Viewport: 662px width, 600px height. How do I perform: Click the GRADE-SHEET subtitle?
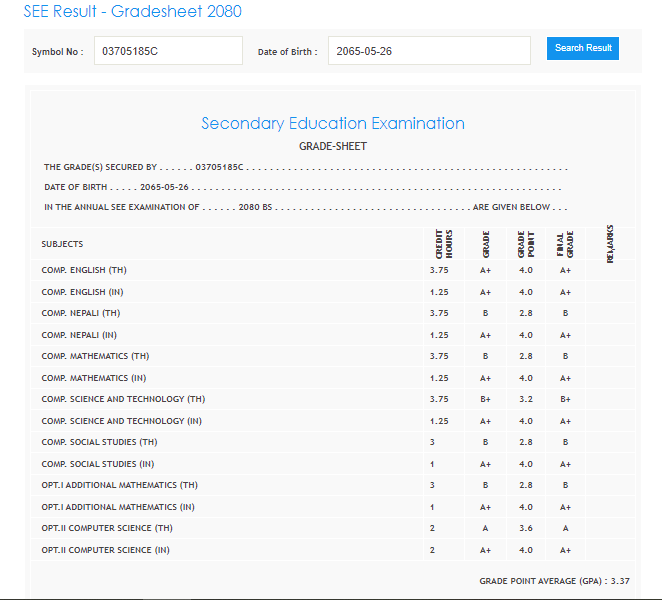coord(332,146)
